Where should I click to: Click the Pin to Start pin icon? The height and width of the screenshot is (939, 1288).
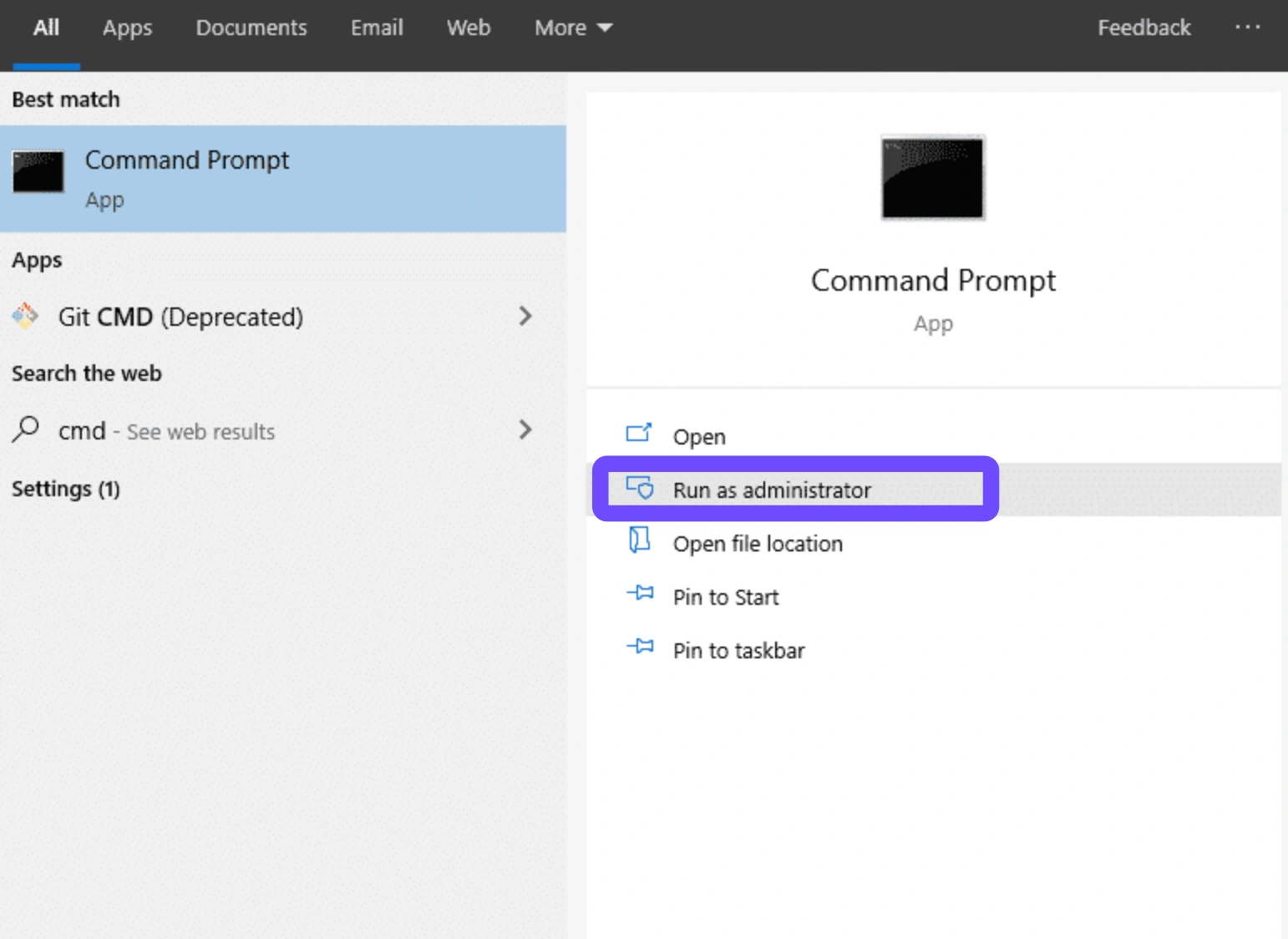(x=640, y=594)
